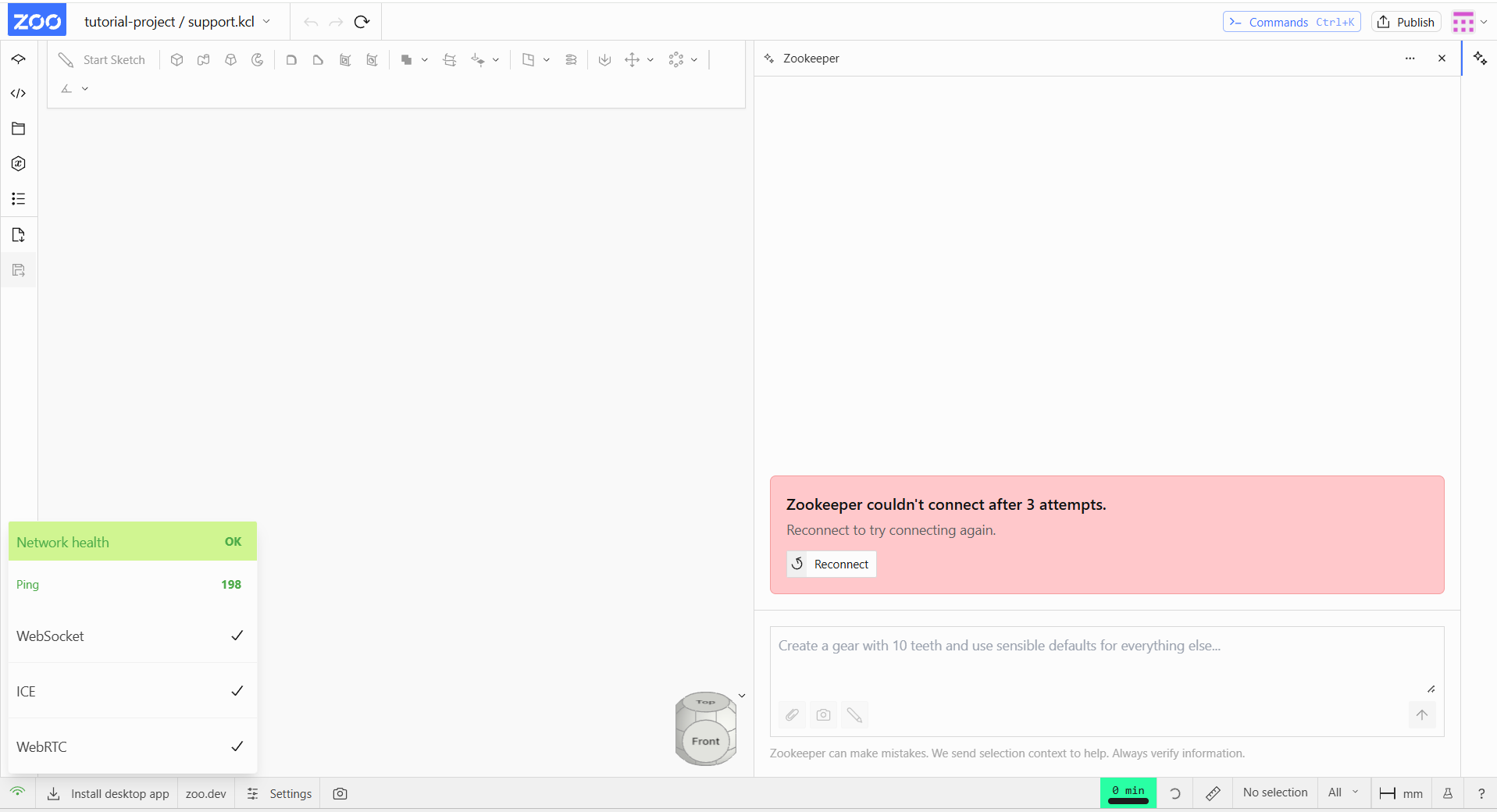Open the Zookeeper panel options menu
Screen dimensions: 1497x812
point(1410,59)
